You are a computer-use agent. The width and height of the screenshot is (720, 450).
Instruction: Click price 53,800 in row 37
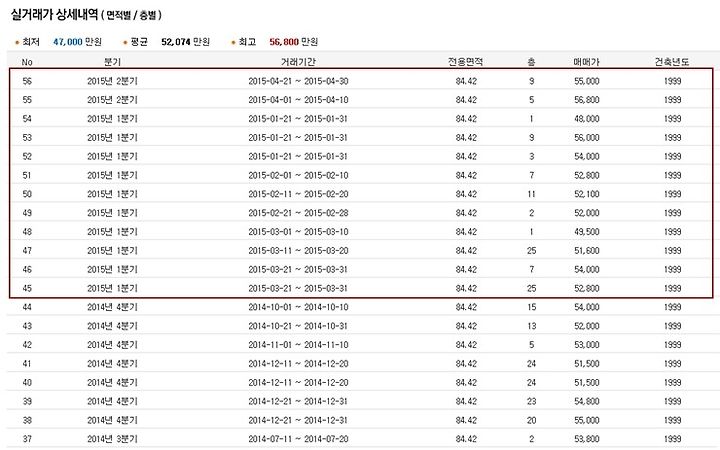(586, 439)
